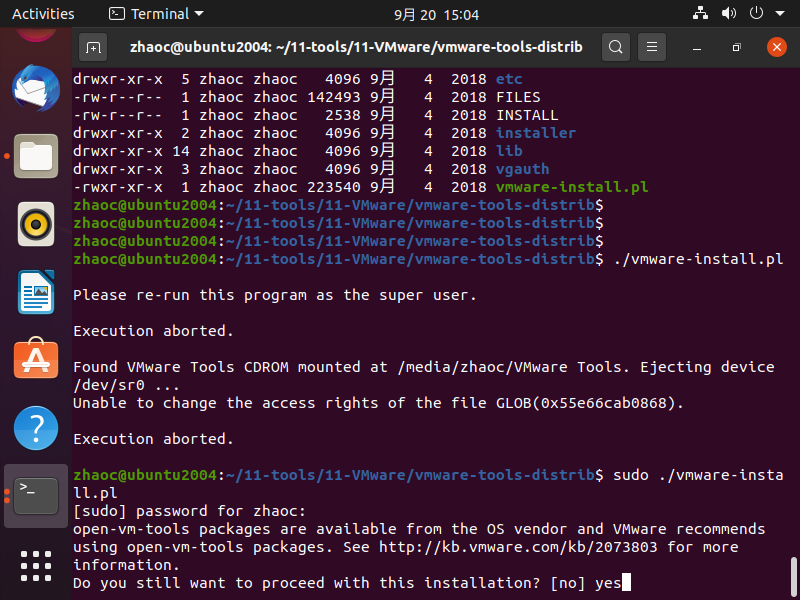Click 'Unable to change the access rights' line

pyautogui.click(x=378, y=403)
